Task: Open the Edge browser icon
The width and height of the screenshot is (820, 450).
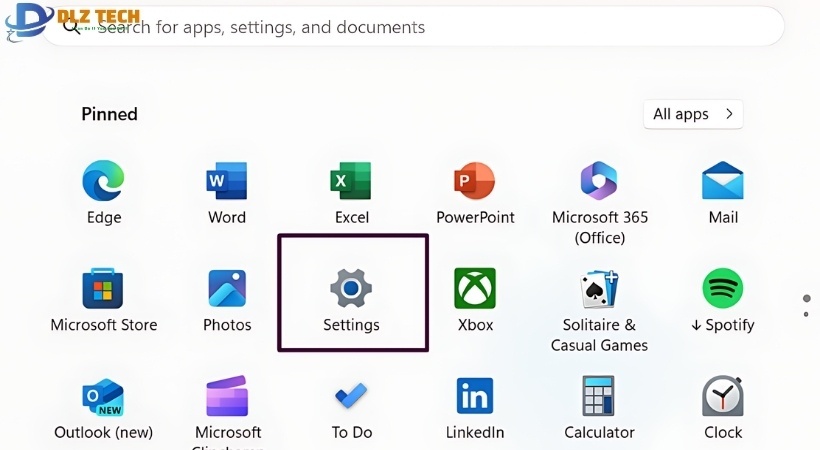Action: [104, 181]
